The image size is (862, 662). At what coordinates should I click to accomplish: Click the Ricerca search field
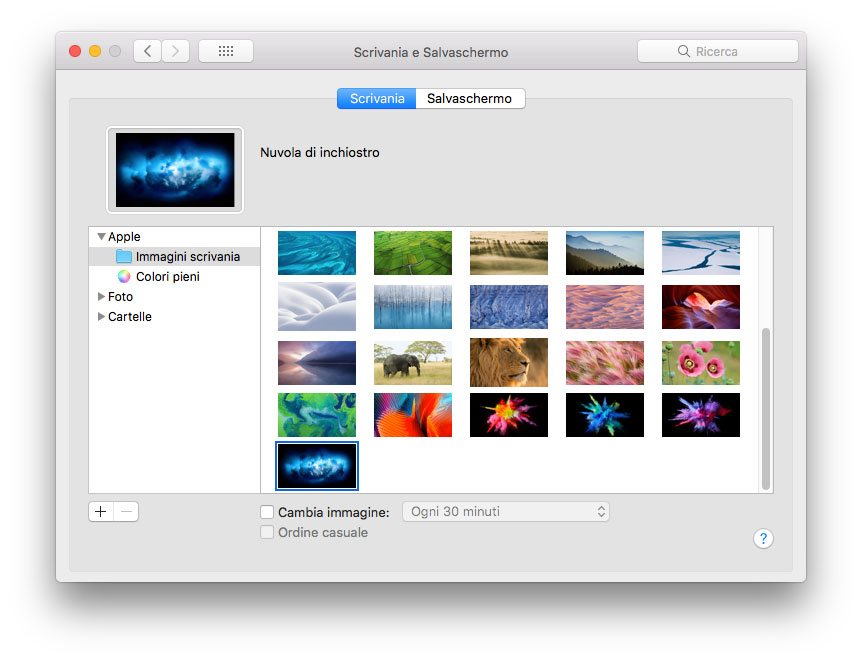click(717, 51)
